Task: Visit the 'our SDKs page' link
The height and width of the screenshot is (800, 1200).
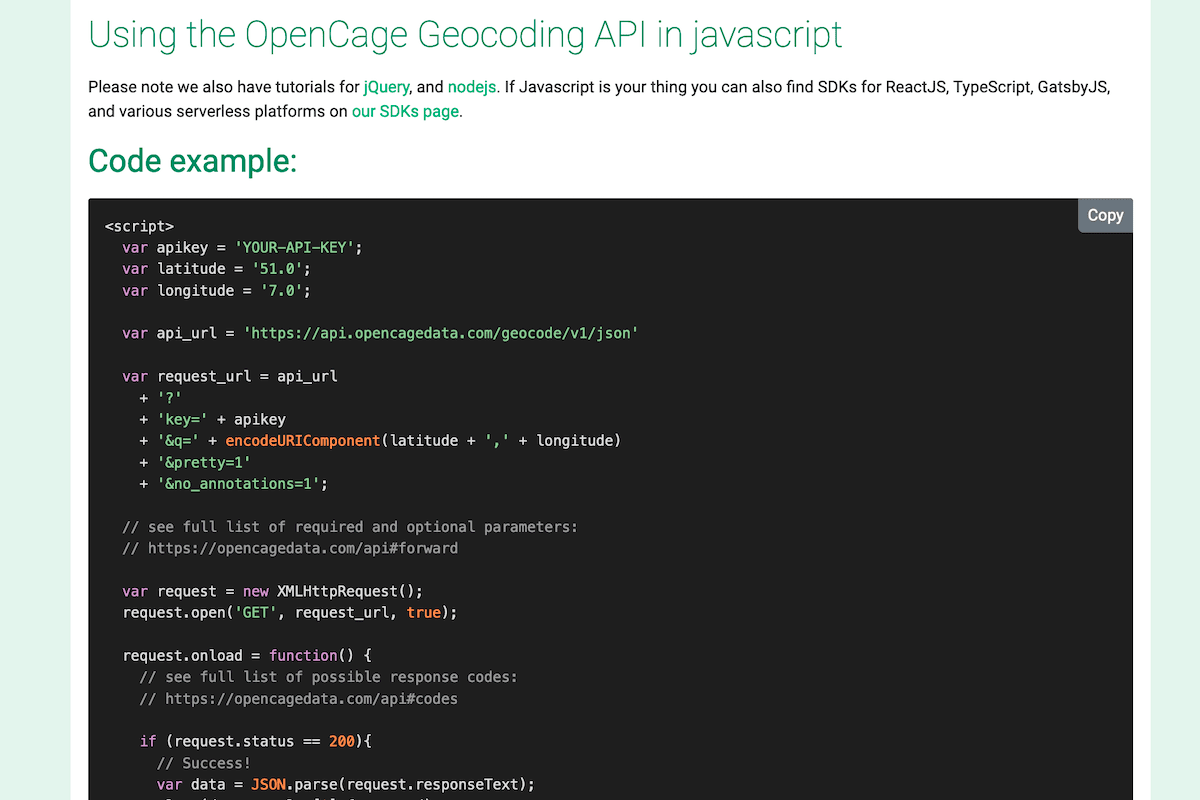Action: tap(405, 111)
